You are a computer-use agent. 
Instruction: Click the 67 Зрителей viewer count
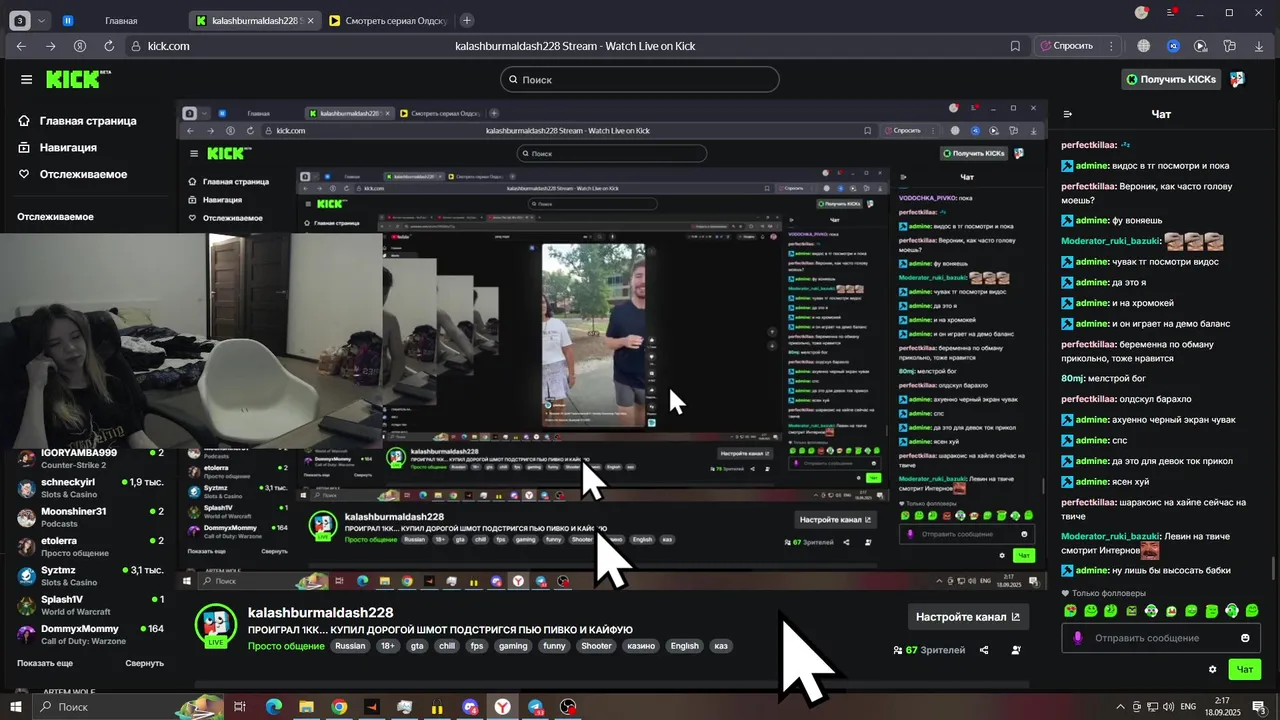pyautogui.click(x=929, y=650)
